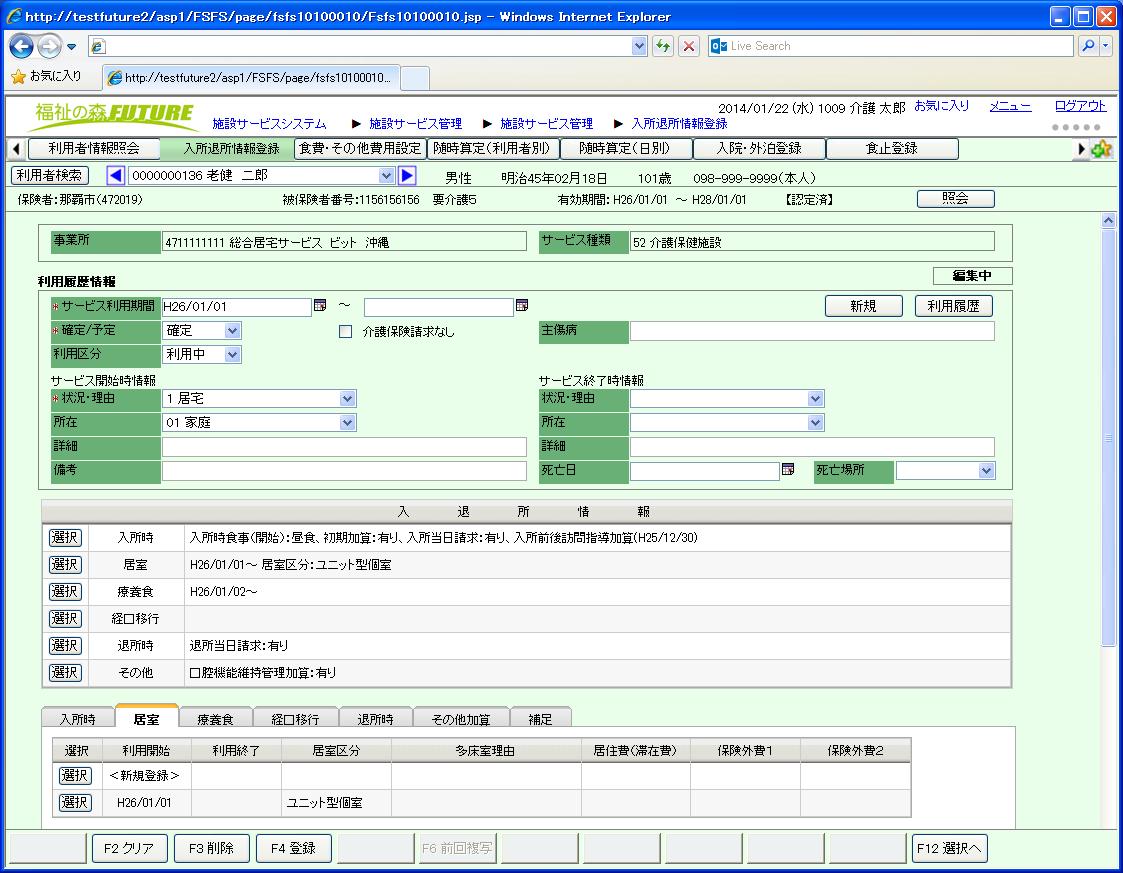This screenshot has width=1123, height=873.
Task: Click the 利用者検索 button
Action: [50, 175]
